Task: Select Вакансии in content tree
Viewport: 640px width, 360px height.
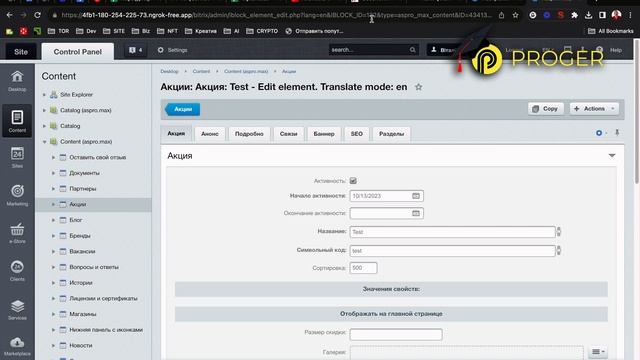Action: [82, 251]
